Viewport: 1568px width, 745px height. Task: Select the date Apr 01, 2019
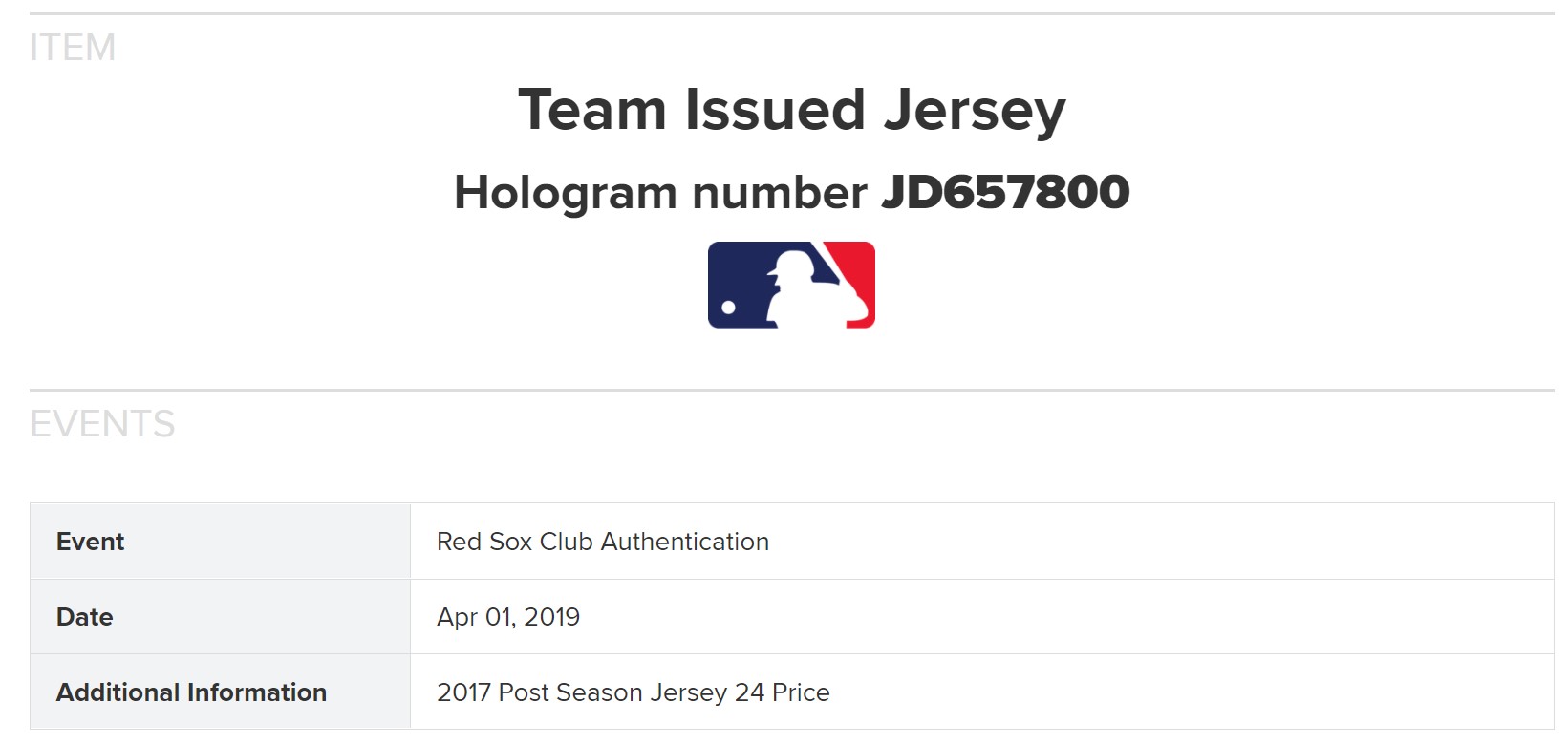[508, 617]
